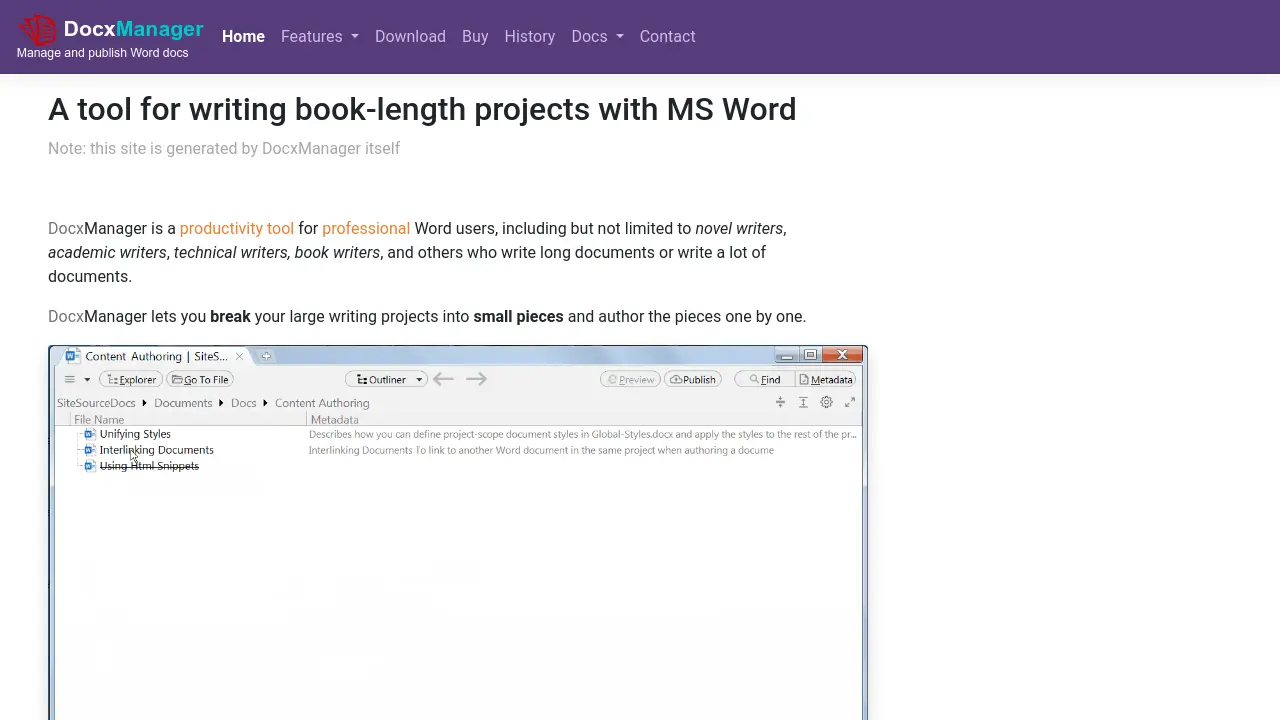Open the Buy page
Screen dimensions: 1280x720
[x=475, y=36]
